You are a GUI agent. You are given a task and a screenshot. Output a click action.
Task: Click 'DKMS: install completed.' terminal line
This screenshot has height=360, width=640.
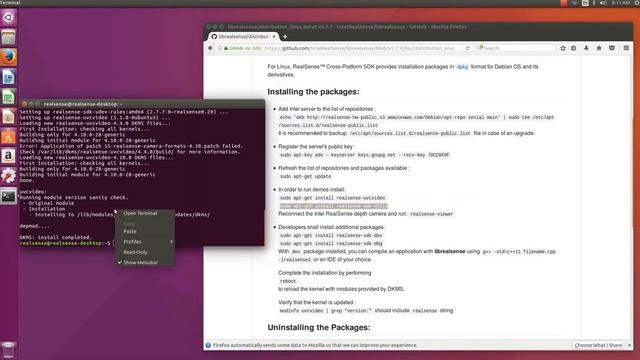[56, 237]
